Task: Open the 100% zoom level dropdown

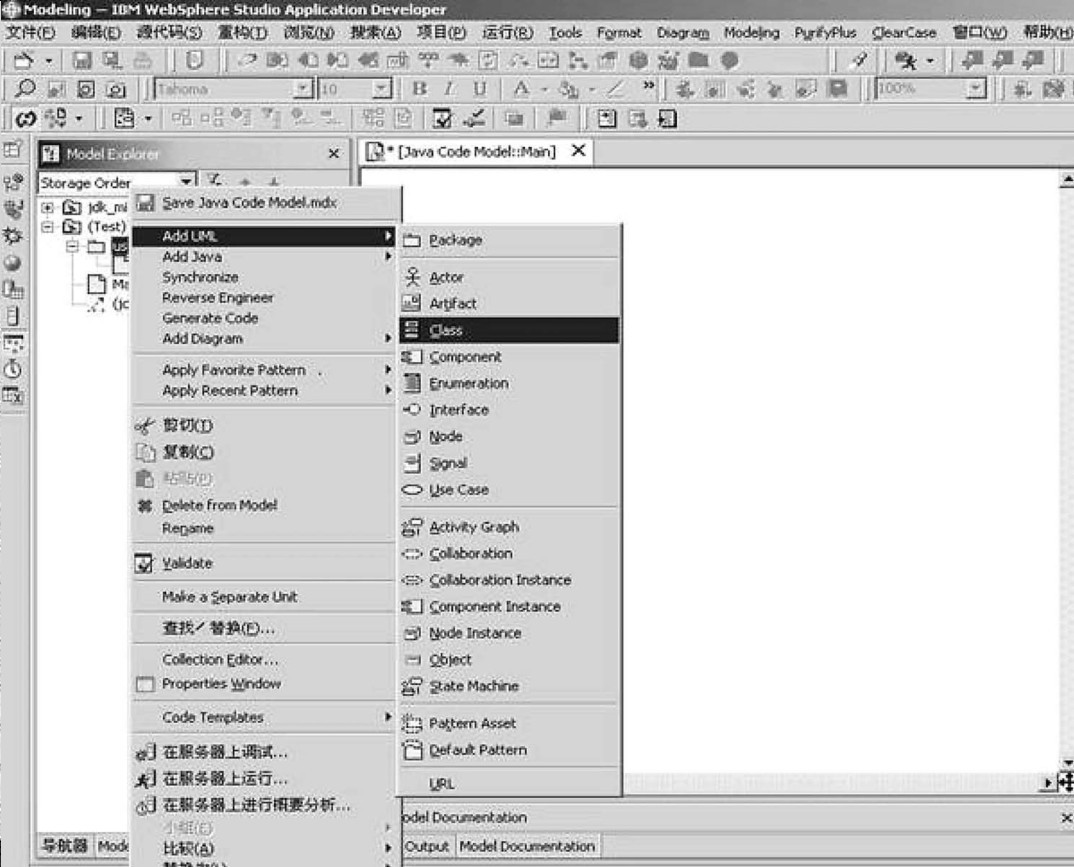Action: click(975, 89)
